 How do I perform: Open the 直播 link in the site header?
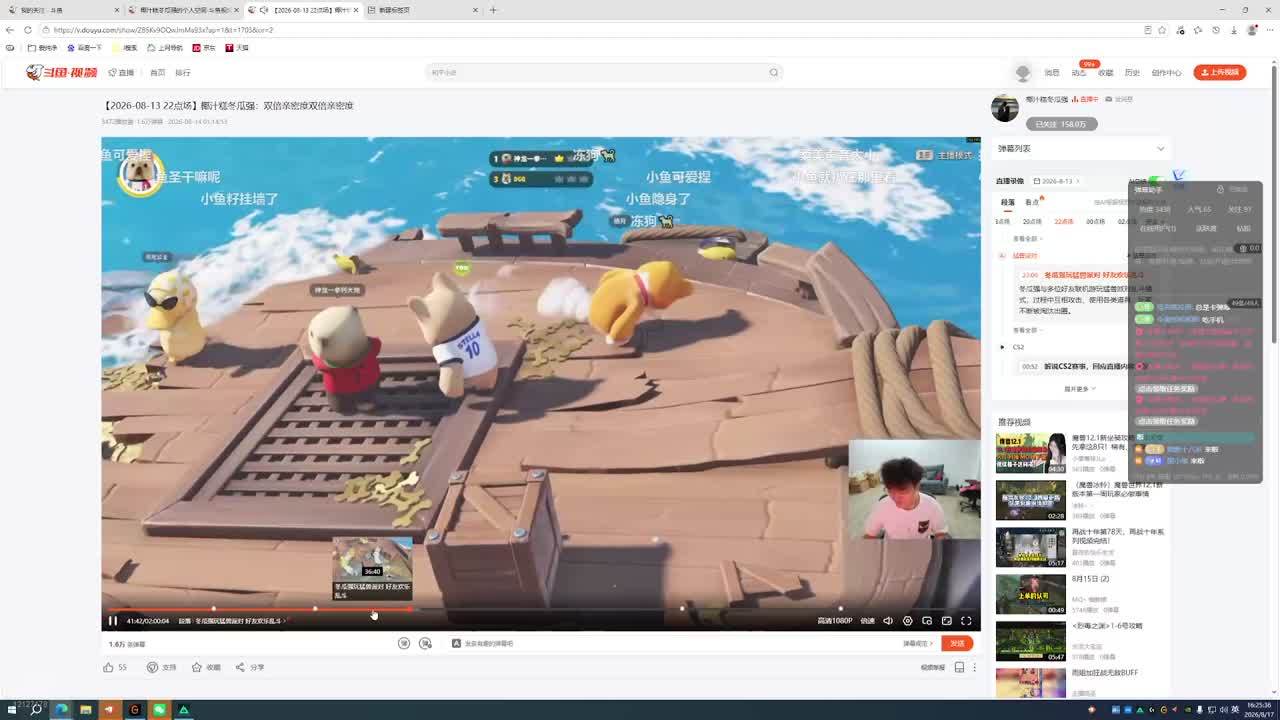[121, 73]
